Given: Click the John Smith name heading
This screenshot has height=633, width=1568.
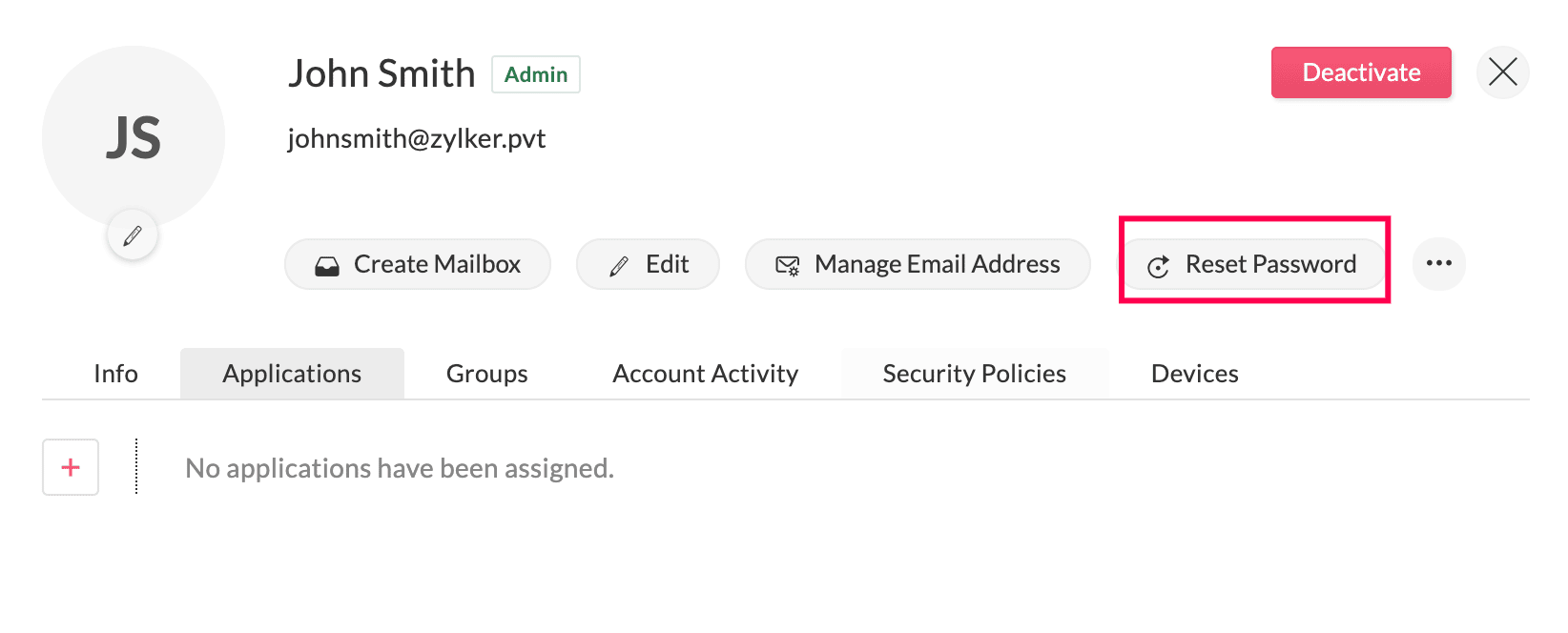Looking at the screenshot, I should click(x=382, y=73).
